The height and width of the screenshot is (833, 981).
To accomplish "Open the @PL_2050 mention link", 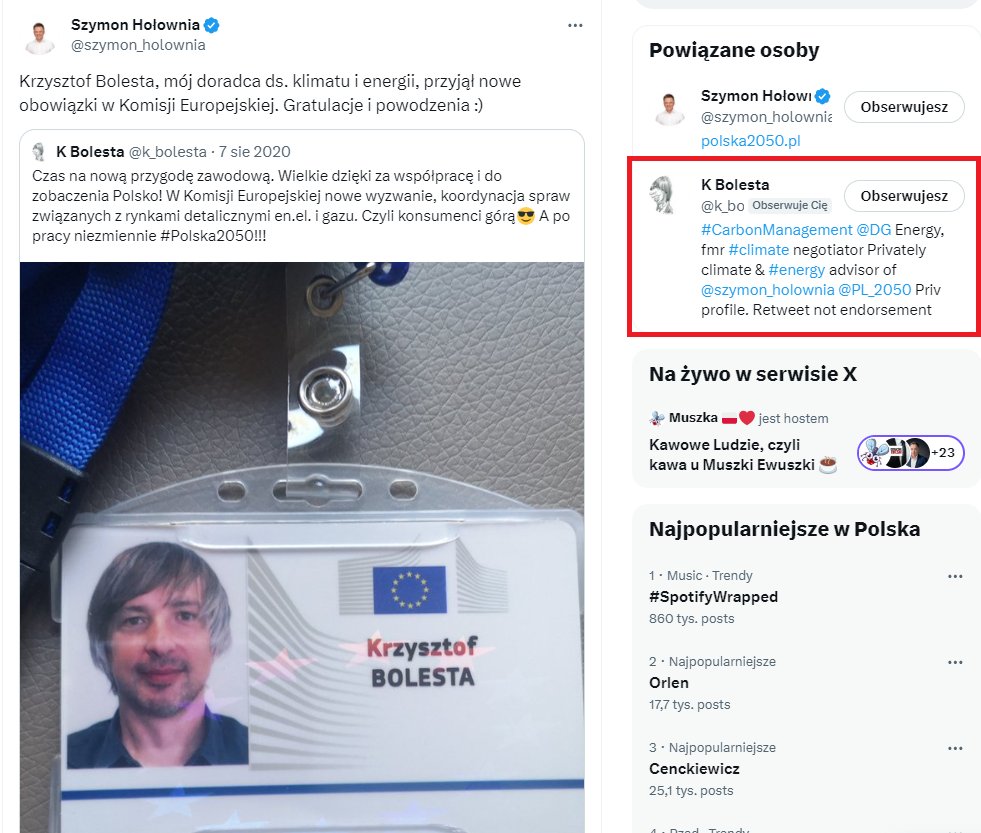I will click(x=874, y=290).
